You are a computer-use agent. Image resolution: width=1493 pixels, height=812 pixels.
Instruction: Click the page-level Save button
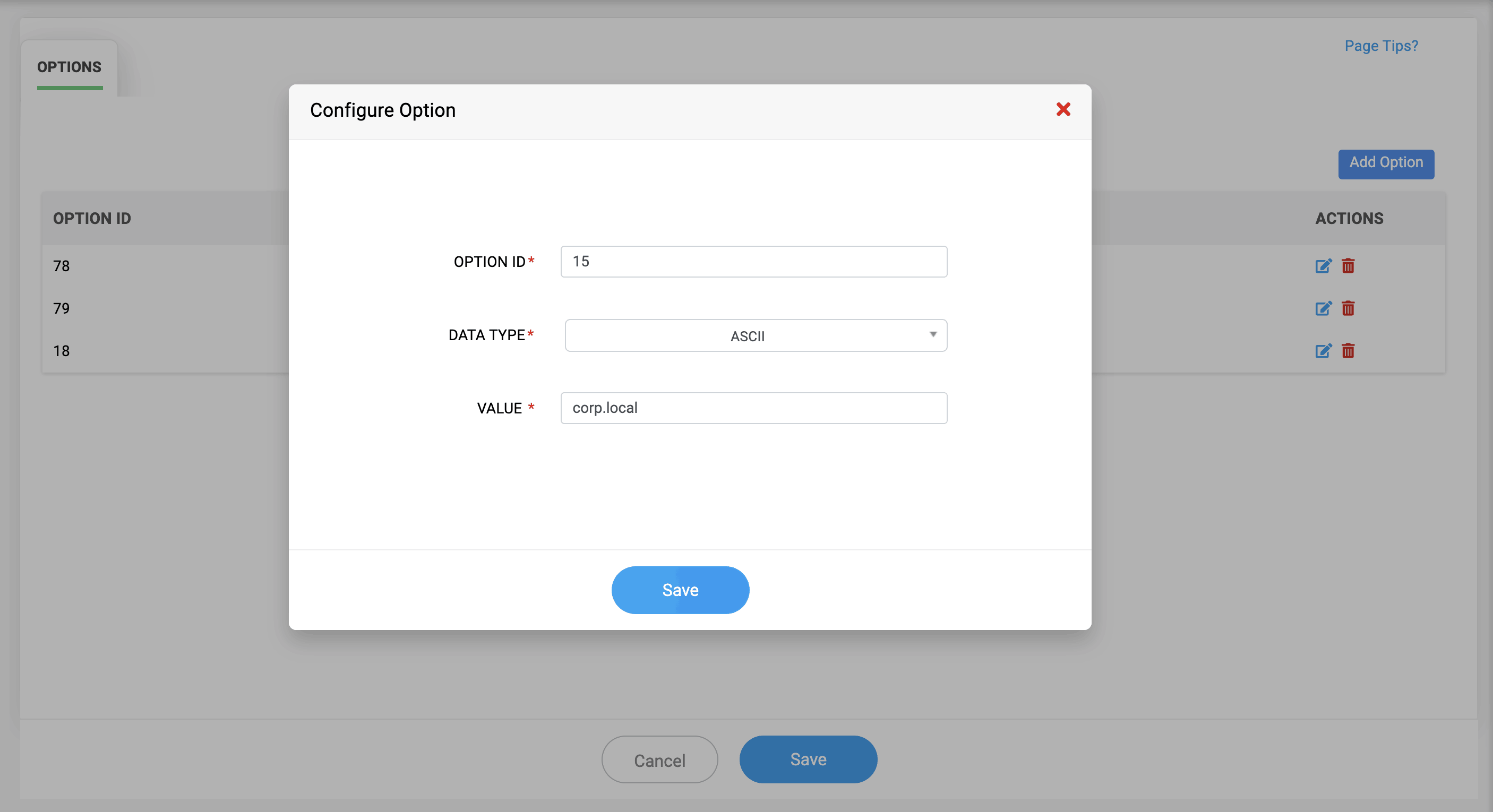tap(808, 759)
